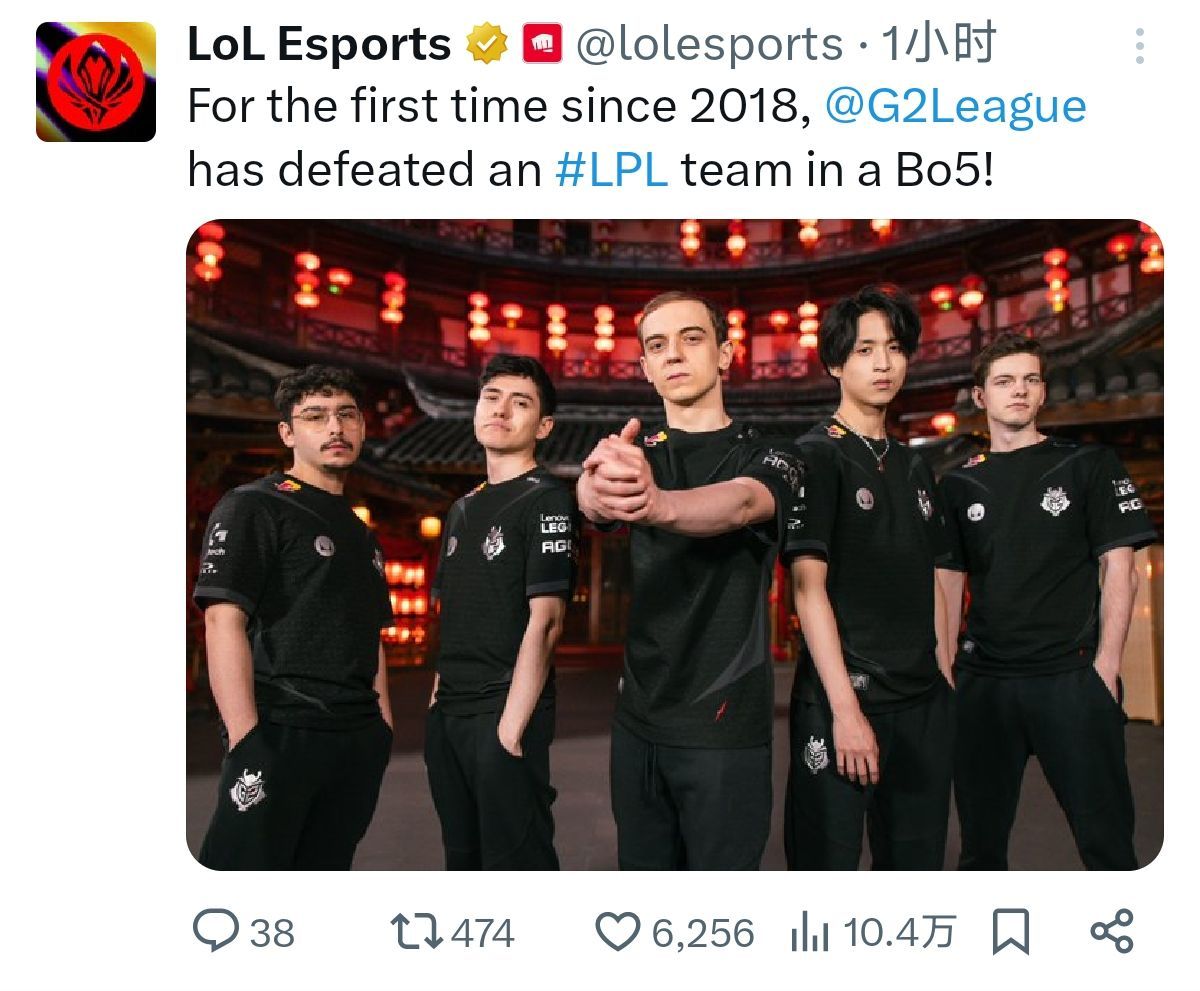Viewport: 1200px width, 991px height.
Task: Open the three-dot more options menu
Action: pyautogui.click(x=1140, y=46)
